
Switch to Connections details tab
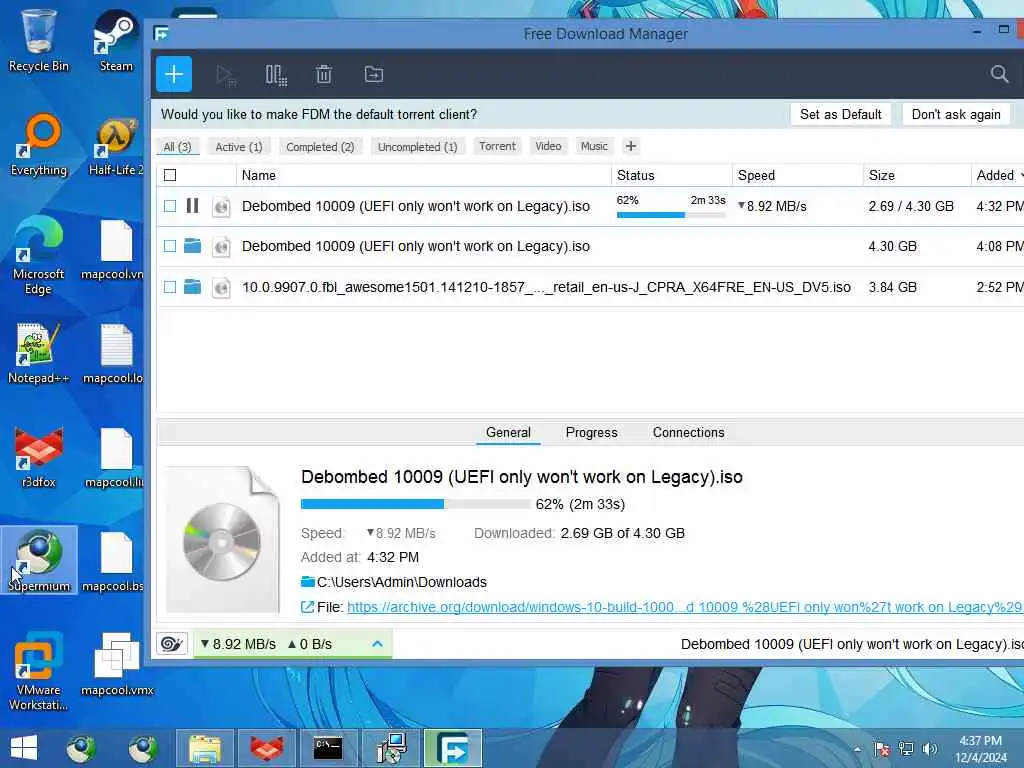coord(688,432)
